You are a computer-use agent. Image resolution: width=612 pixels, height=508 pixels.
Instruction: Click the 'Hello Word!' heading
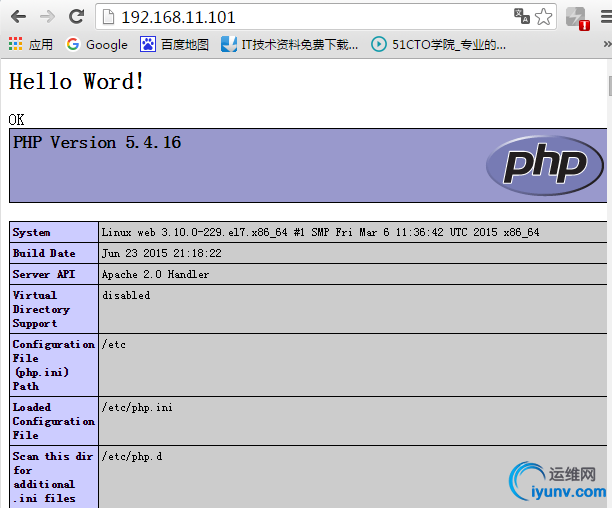(76, 82)
